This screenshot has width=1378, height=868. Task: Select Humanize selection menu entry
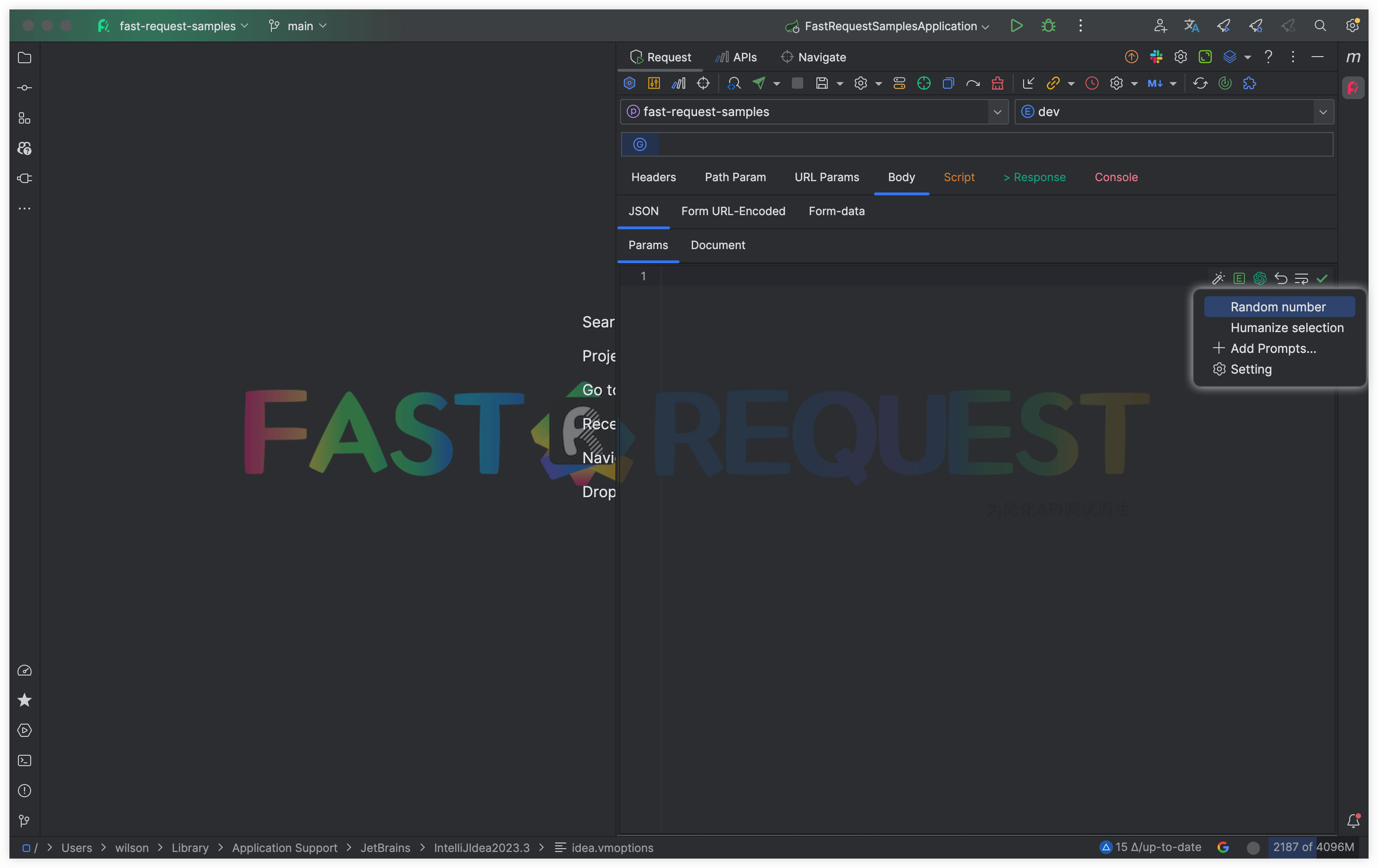click(x=1286, y=327)
